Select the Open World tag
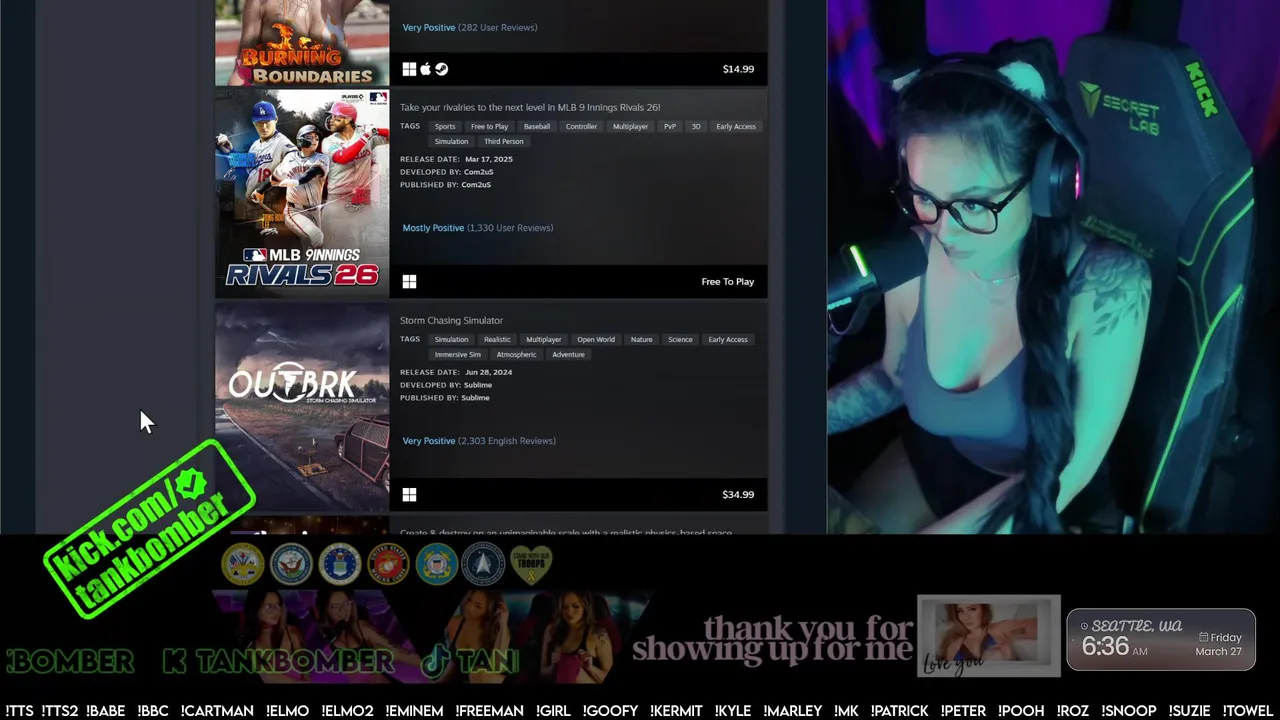The height and width of the screenshot is (720, 1280). pos(596,340)
